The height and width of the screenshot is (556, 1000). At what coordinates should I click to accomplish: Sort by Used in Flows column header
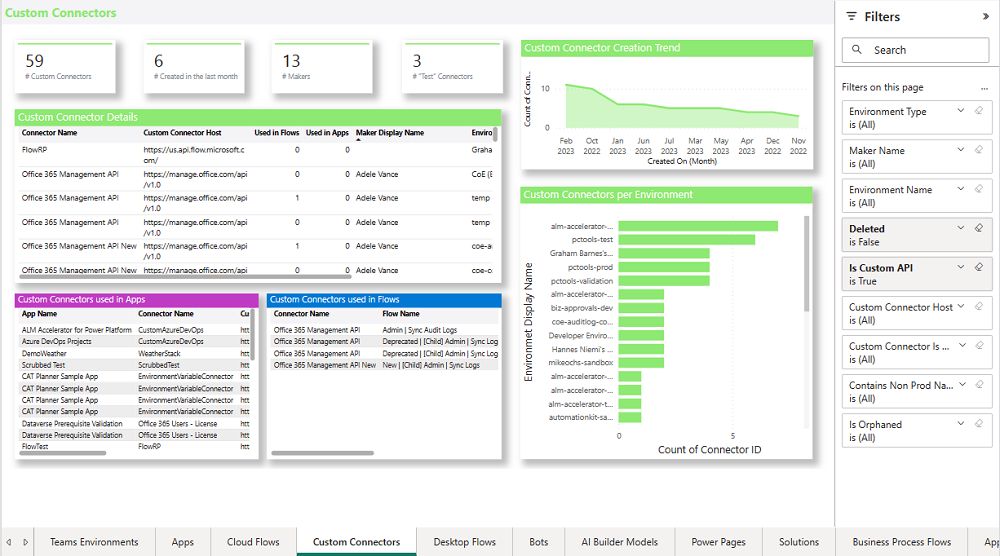tap(277, 133)
